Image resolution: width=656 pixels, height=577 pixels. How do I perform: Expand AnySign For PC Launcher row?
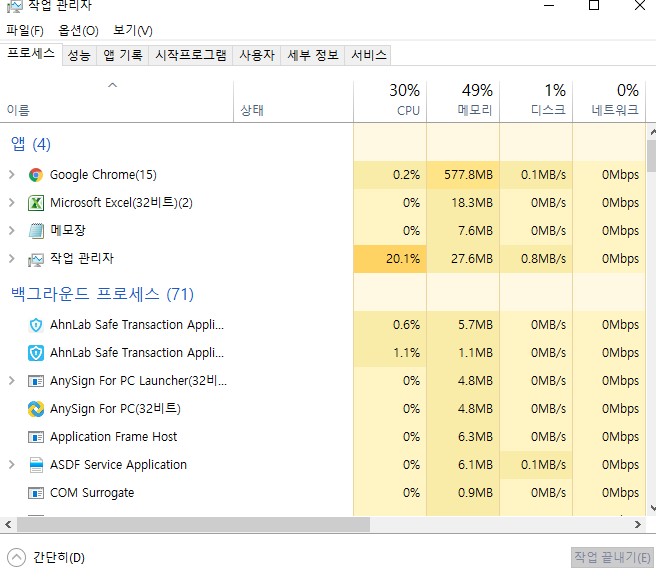(x=12, y=381)
